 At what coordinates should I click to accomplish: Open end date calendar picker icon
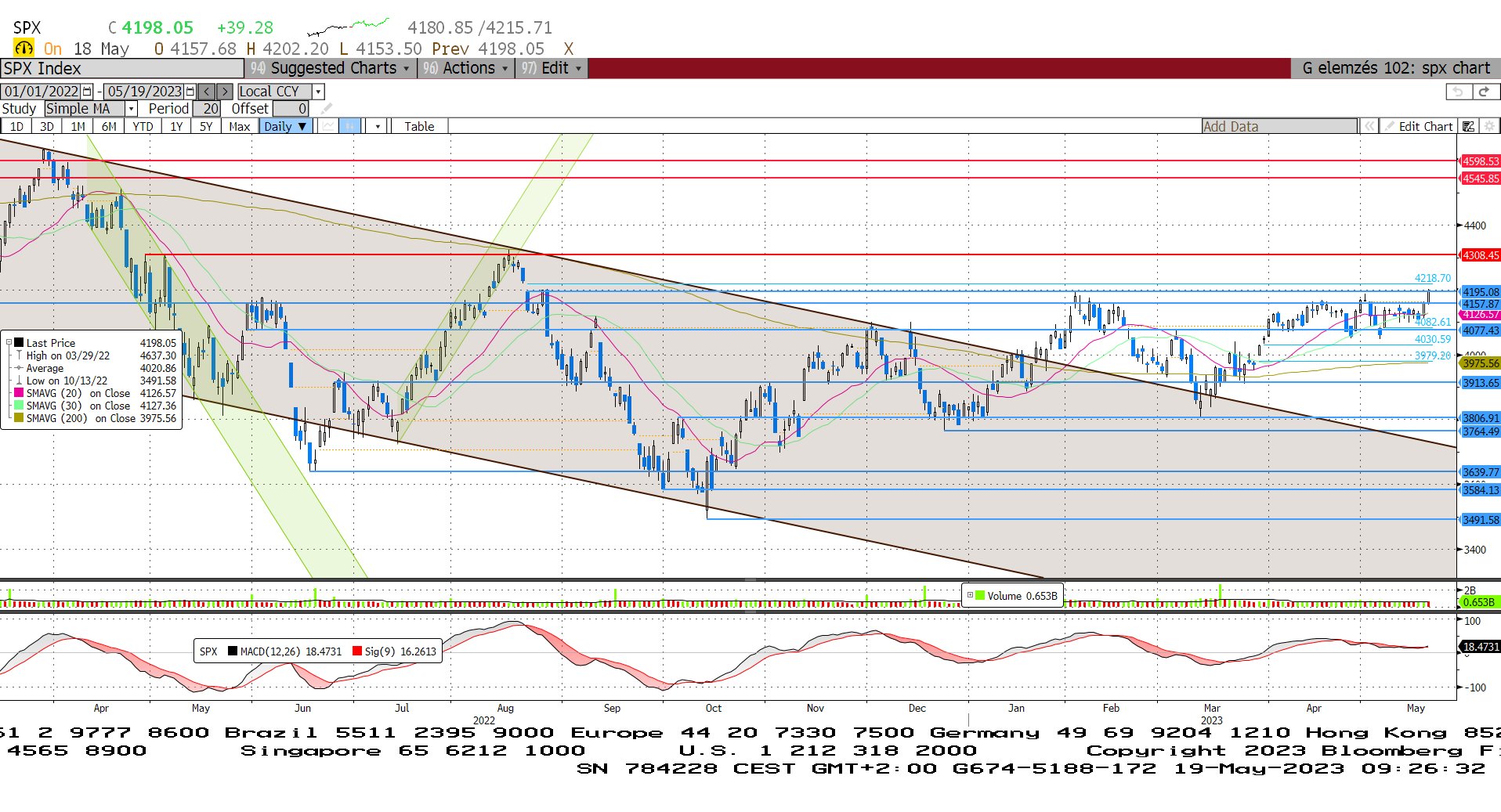(190, 92)
